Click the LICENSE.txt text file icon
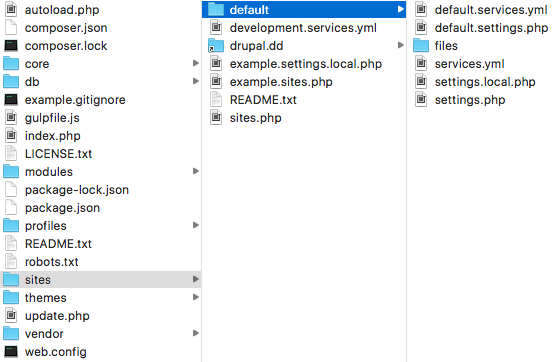This screenshot has width=559, height=362. (x=11, y=154)
